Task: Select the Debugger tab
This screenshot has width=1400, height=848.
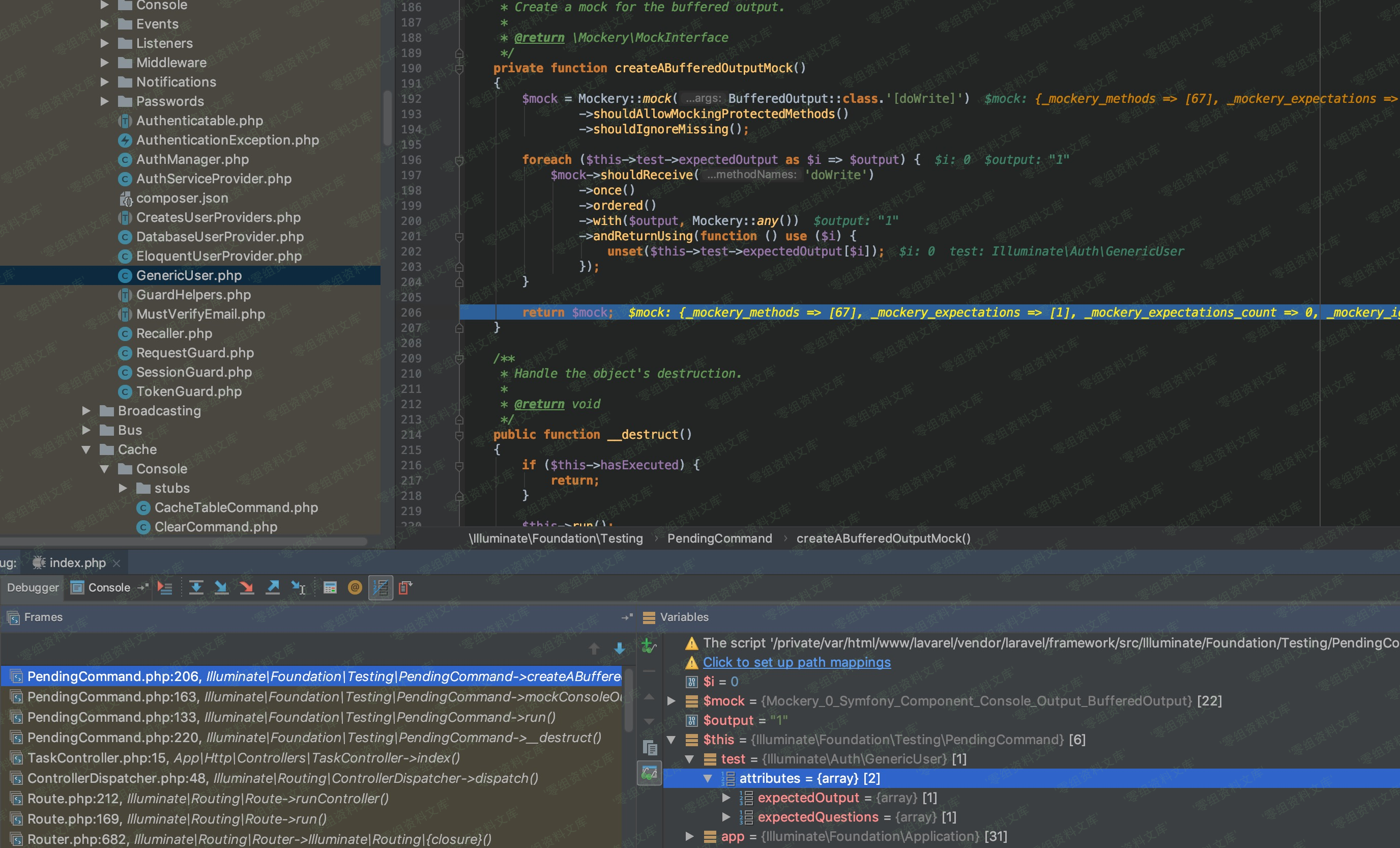Action: (33, 588)
